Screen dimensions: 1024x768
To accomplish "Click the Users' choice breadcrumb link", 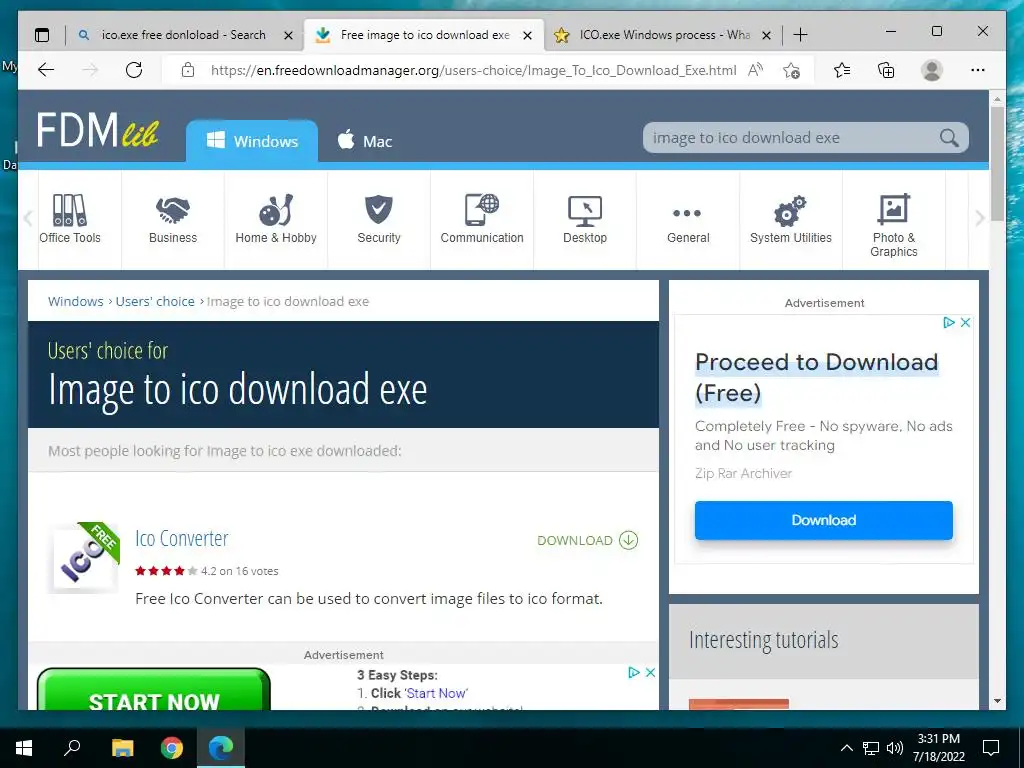I will [155, 301].
